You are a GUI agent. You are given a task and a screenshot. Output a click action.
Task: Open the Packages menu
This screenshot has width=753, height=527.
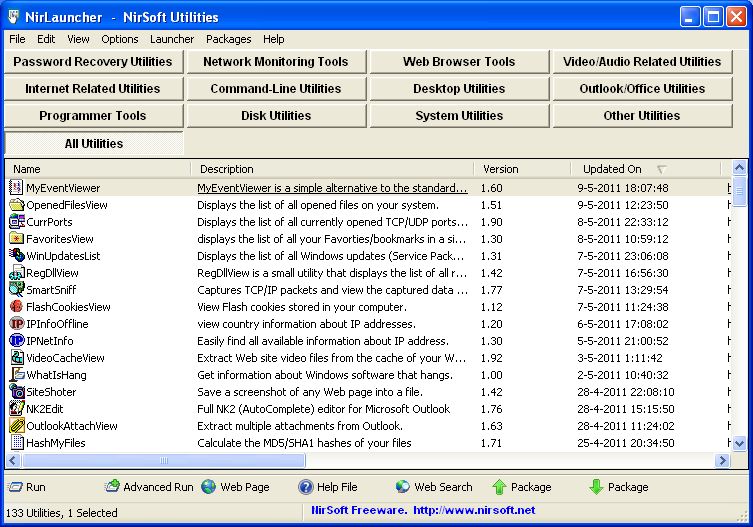coord(228,39)
